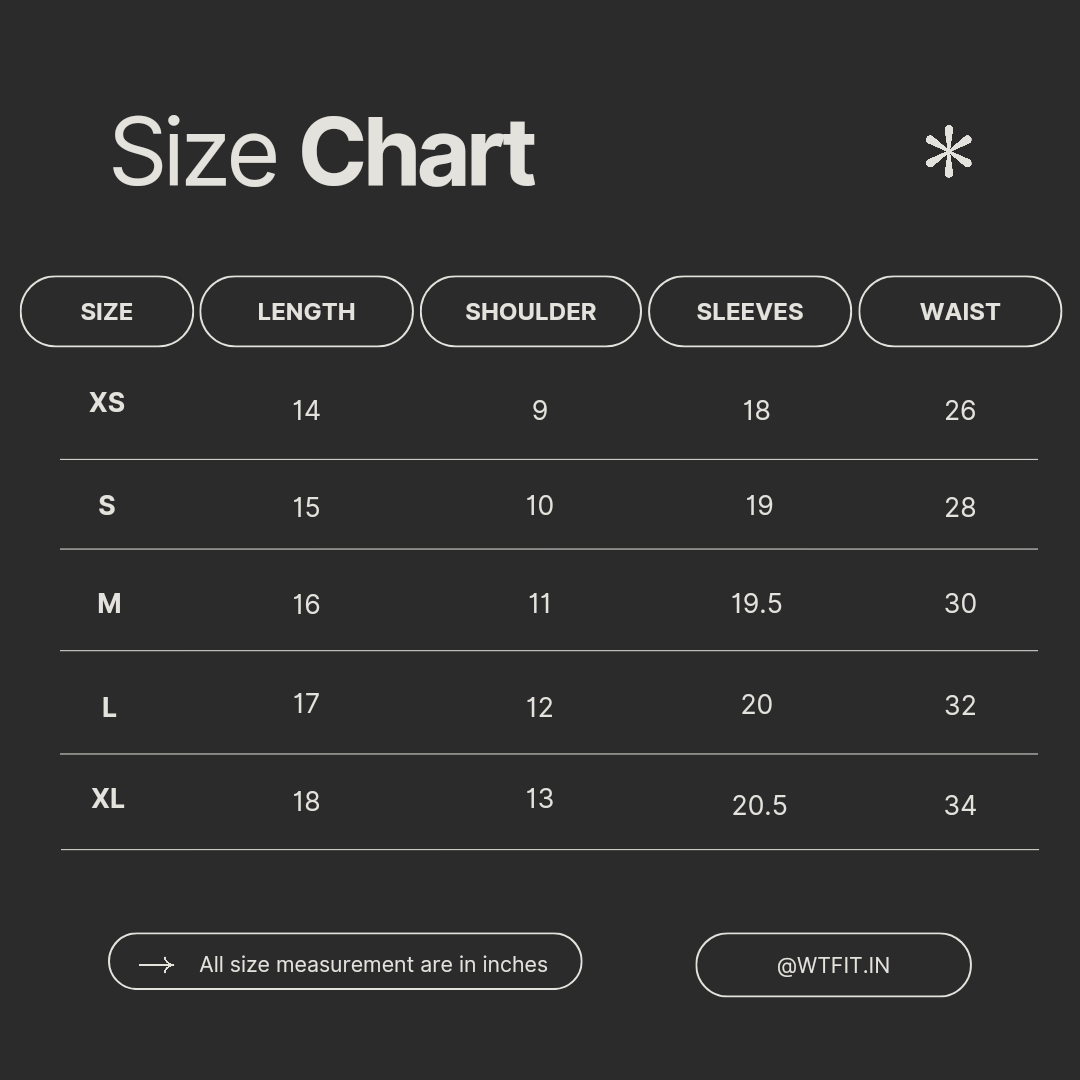Select the shoulder value 9 for XS
Image resolution: width=1080 pixels, height=1080 pixels.
540,410
